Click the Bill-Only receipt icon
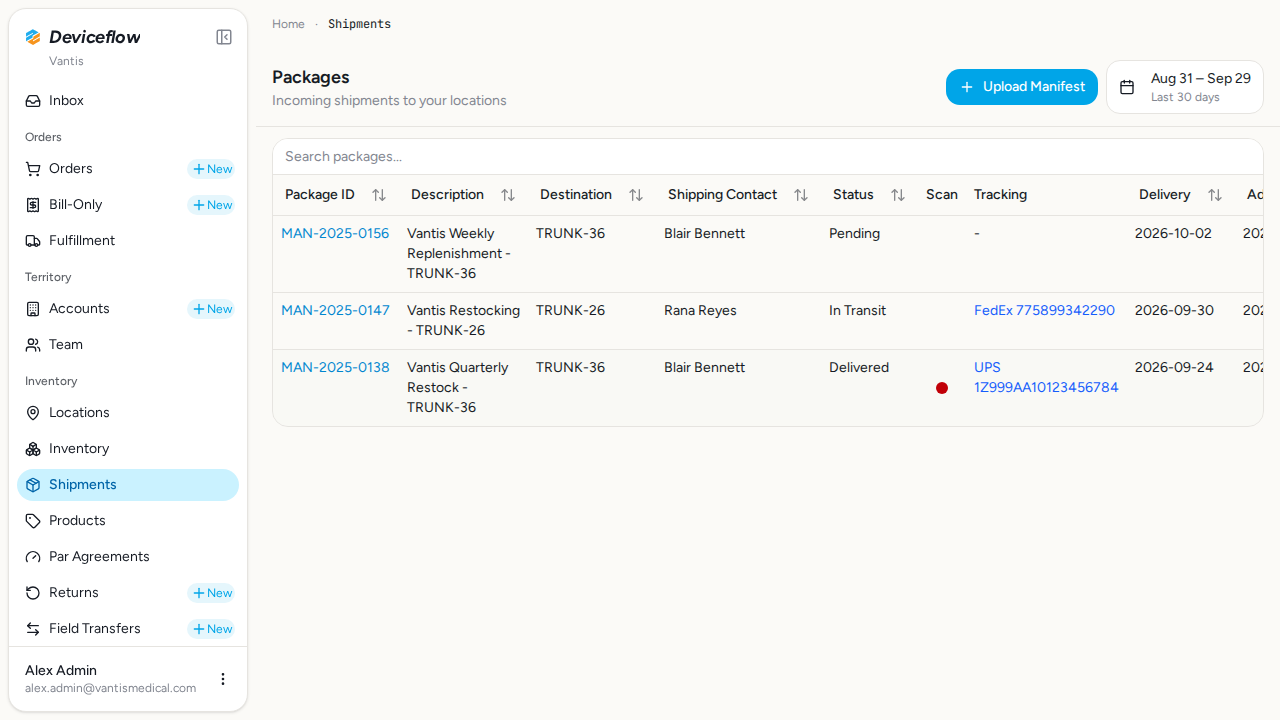The width and height of the screenshot is (1280, 720). click(x=33, y=205)
